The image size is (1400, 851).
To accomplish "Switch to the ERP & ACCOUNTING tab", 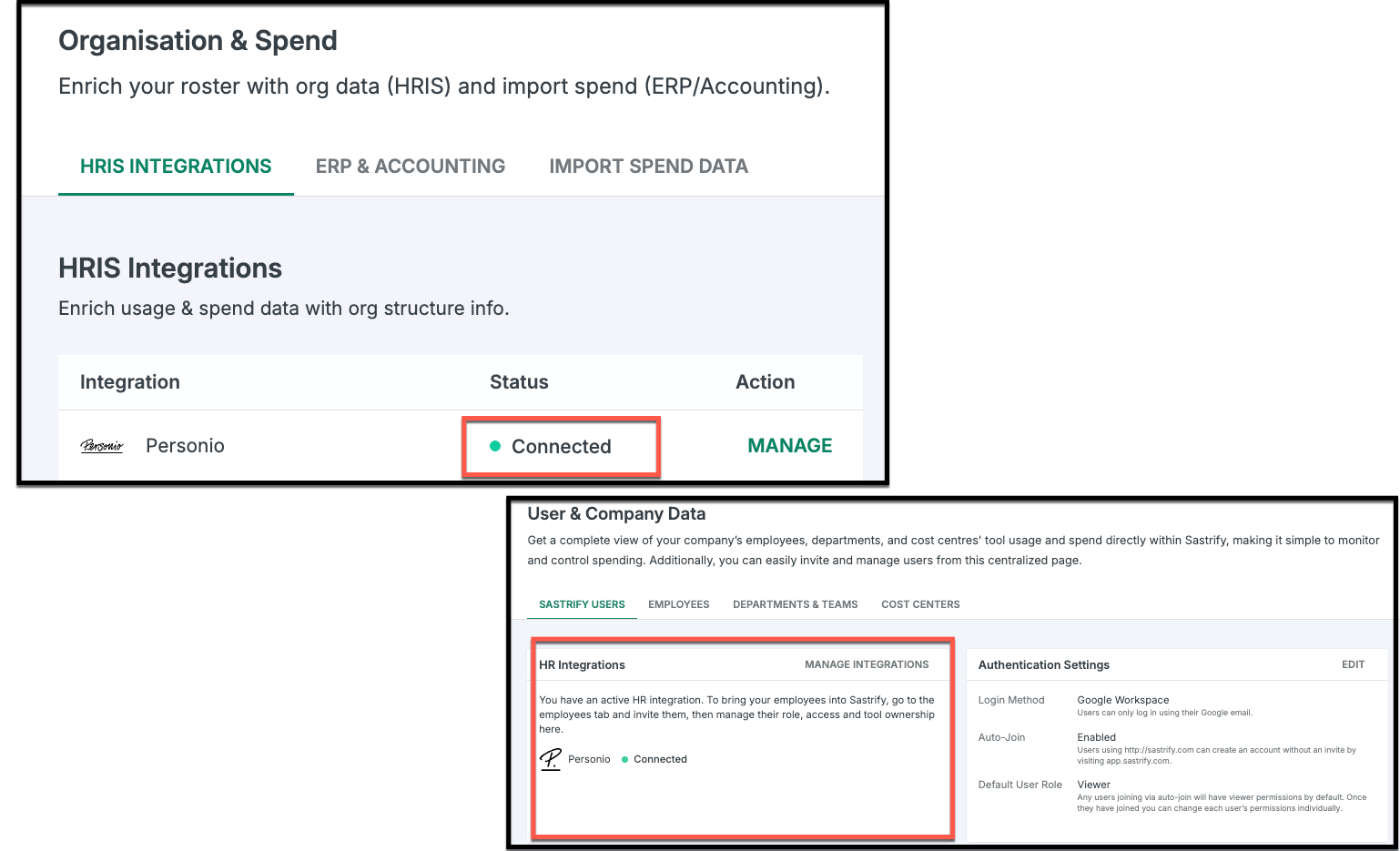I will (x=411, y=167).
